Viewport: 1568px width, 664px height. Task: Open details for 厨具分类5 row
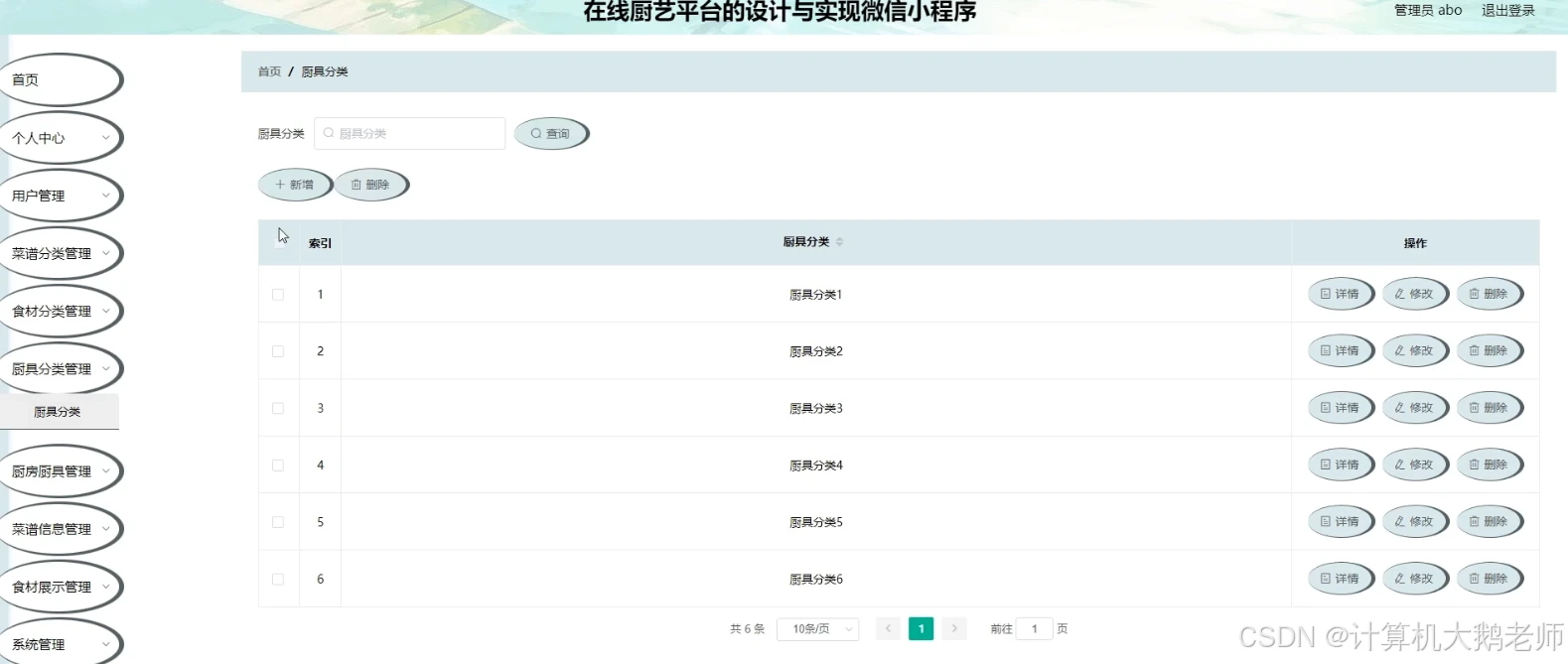(x=1341, y=521)
